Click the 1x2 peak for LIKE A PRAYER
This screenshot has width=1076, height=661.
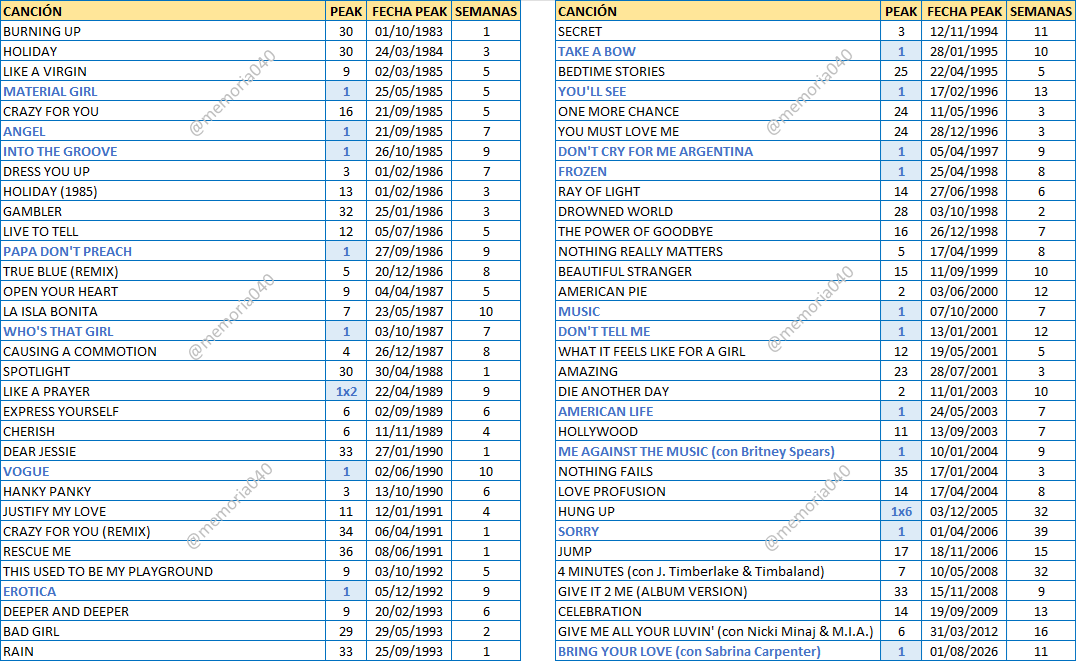coord(346,391)
